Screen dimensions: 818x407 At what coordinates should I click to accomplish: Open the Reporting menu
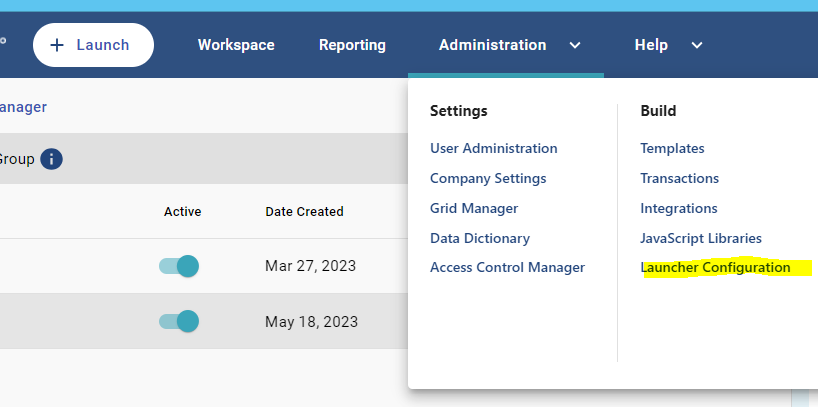coord(352,45)
